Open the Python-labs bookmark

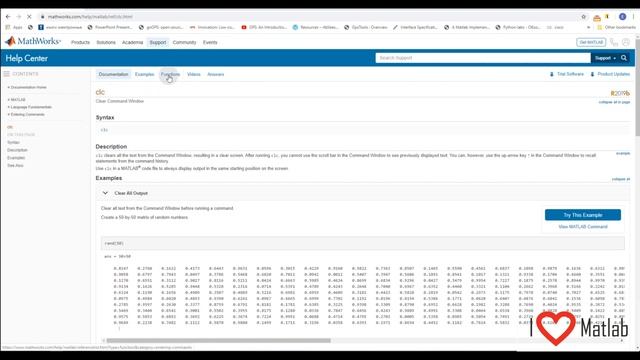(x=518, y=27)
